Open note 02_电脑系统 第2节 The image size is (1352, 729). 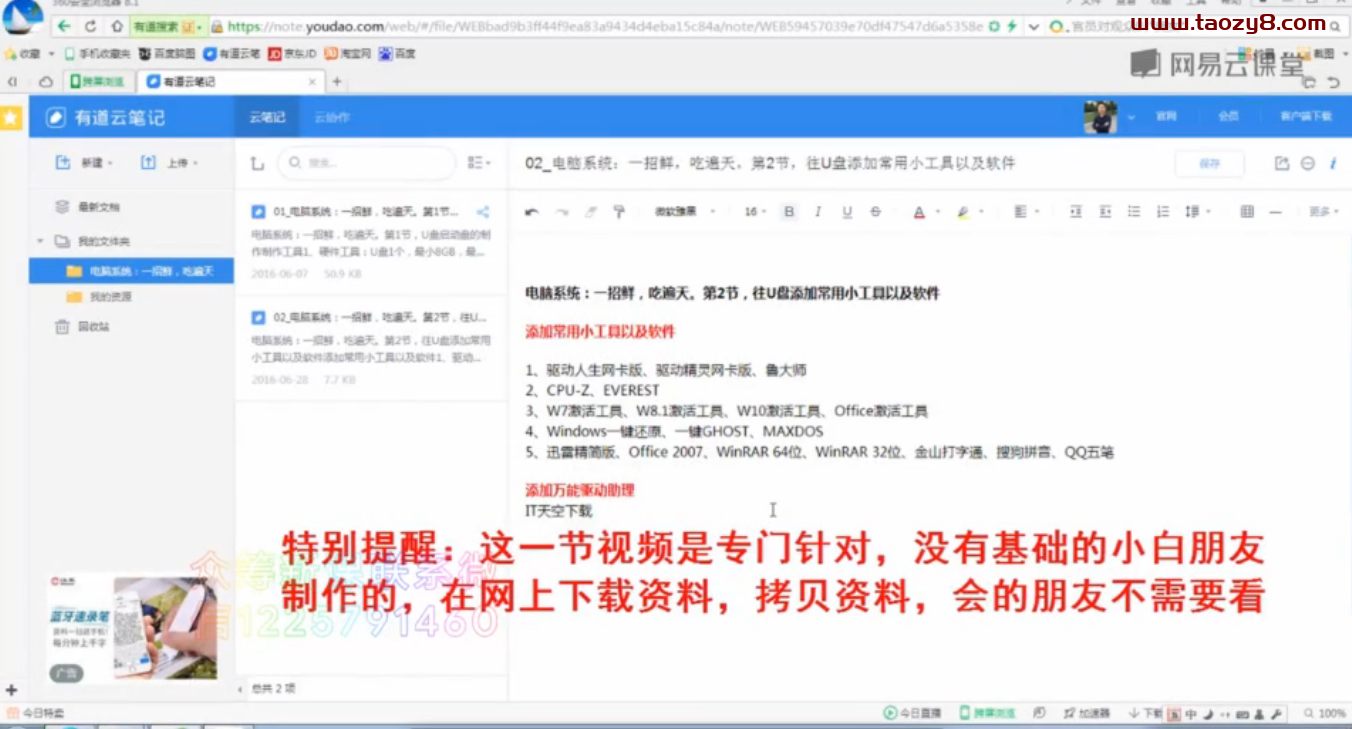371,347
